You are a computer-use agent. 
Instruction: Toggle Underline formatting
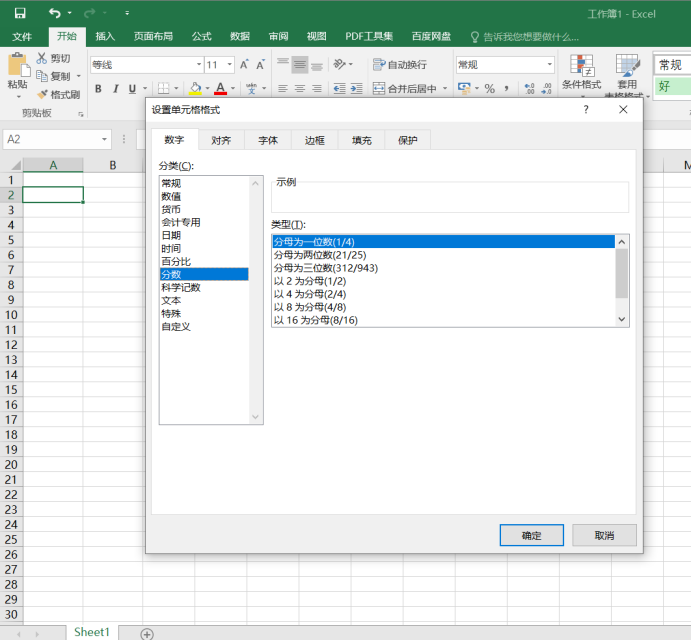132,89
